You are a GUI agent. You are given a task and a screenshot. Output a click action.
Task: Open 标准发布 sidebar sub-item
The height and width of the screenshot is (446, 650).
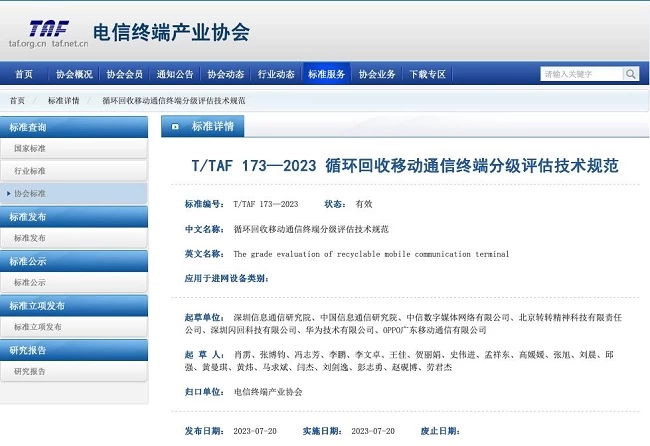click(30, 238)
